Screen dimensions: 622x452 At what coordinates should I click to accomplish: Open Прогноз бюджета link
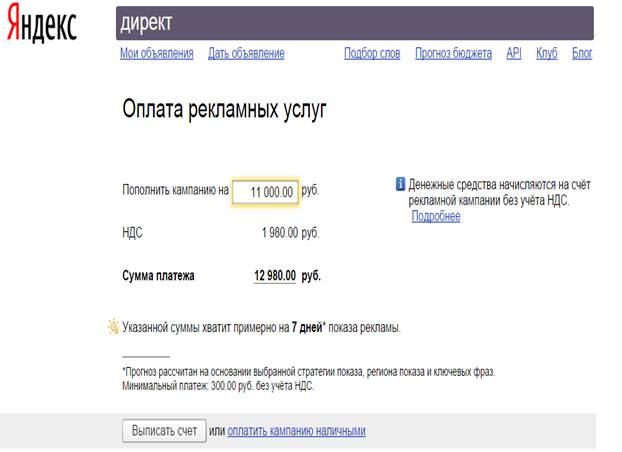[x=453, y=53]
